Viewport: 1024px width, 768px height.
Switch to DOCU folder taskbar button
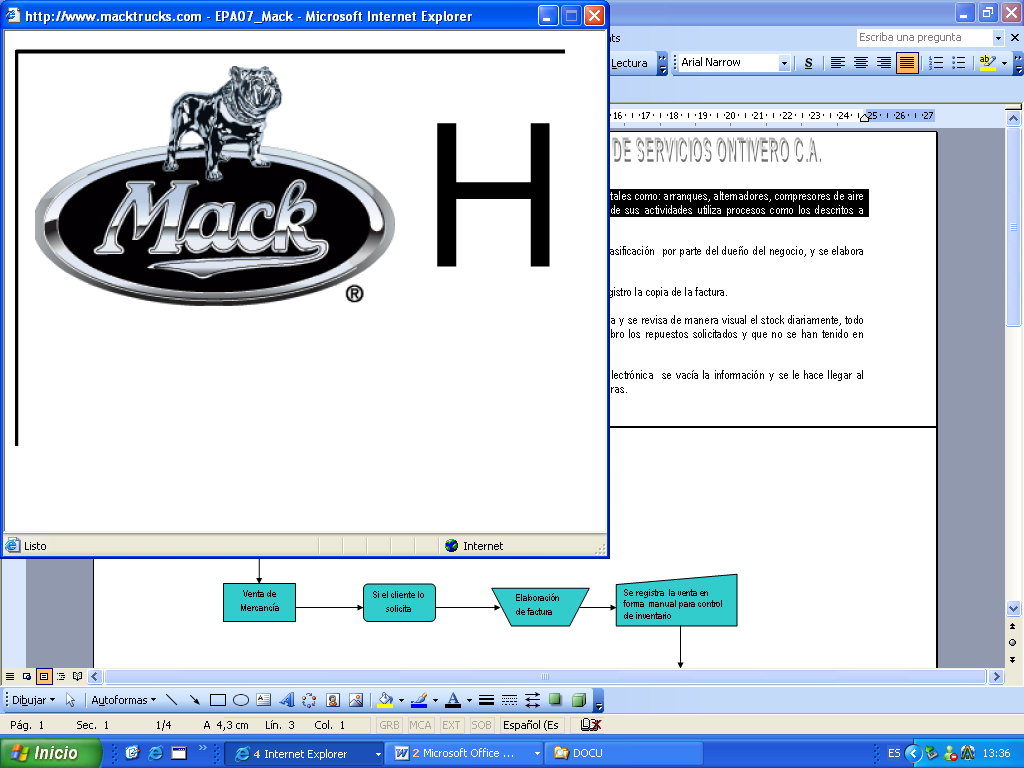pos(626,754)
